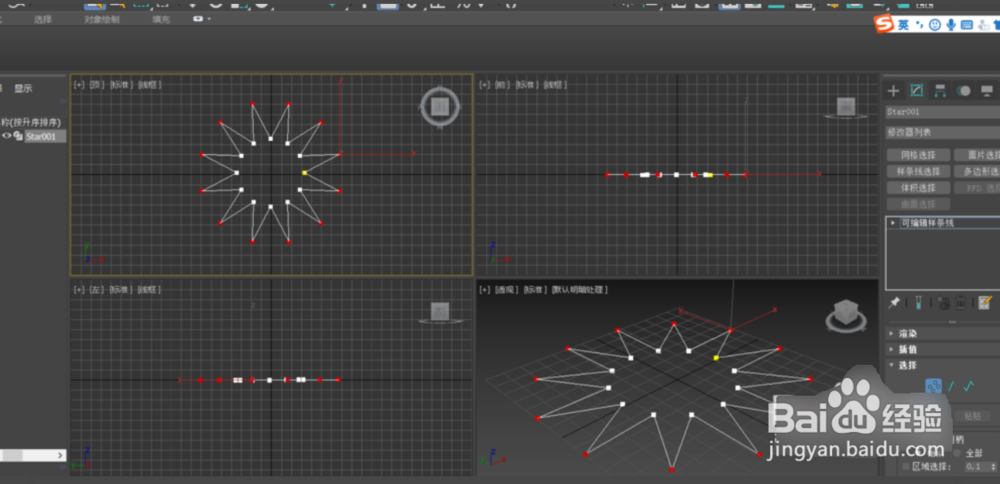This screenshot has height=484, width=1000.
Task: Open the 显示 menu in scene explorer
Action: tap(24, 89)
